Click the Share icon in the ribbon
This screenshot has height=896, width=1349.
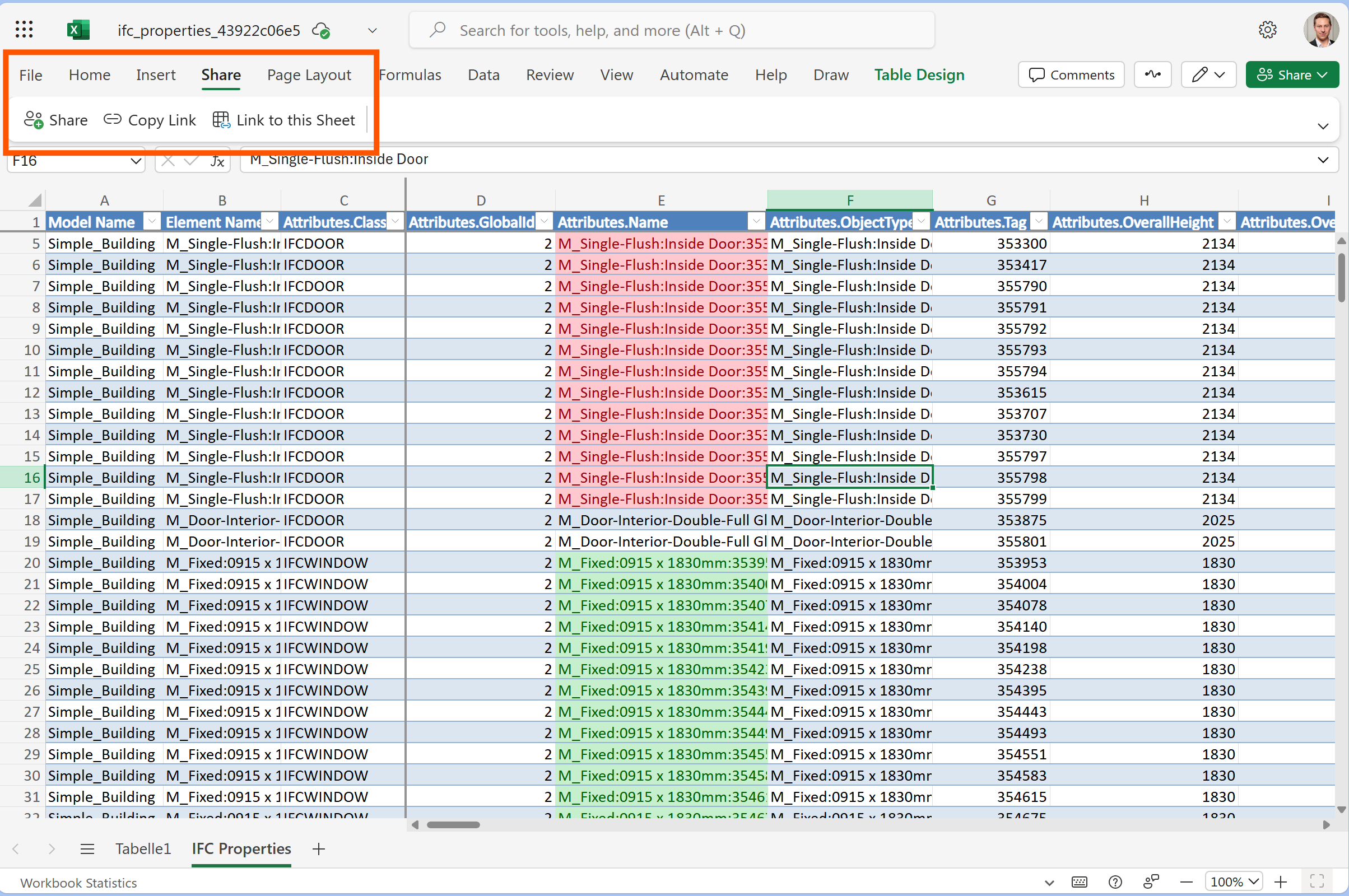point(56,120)
